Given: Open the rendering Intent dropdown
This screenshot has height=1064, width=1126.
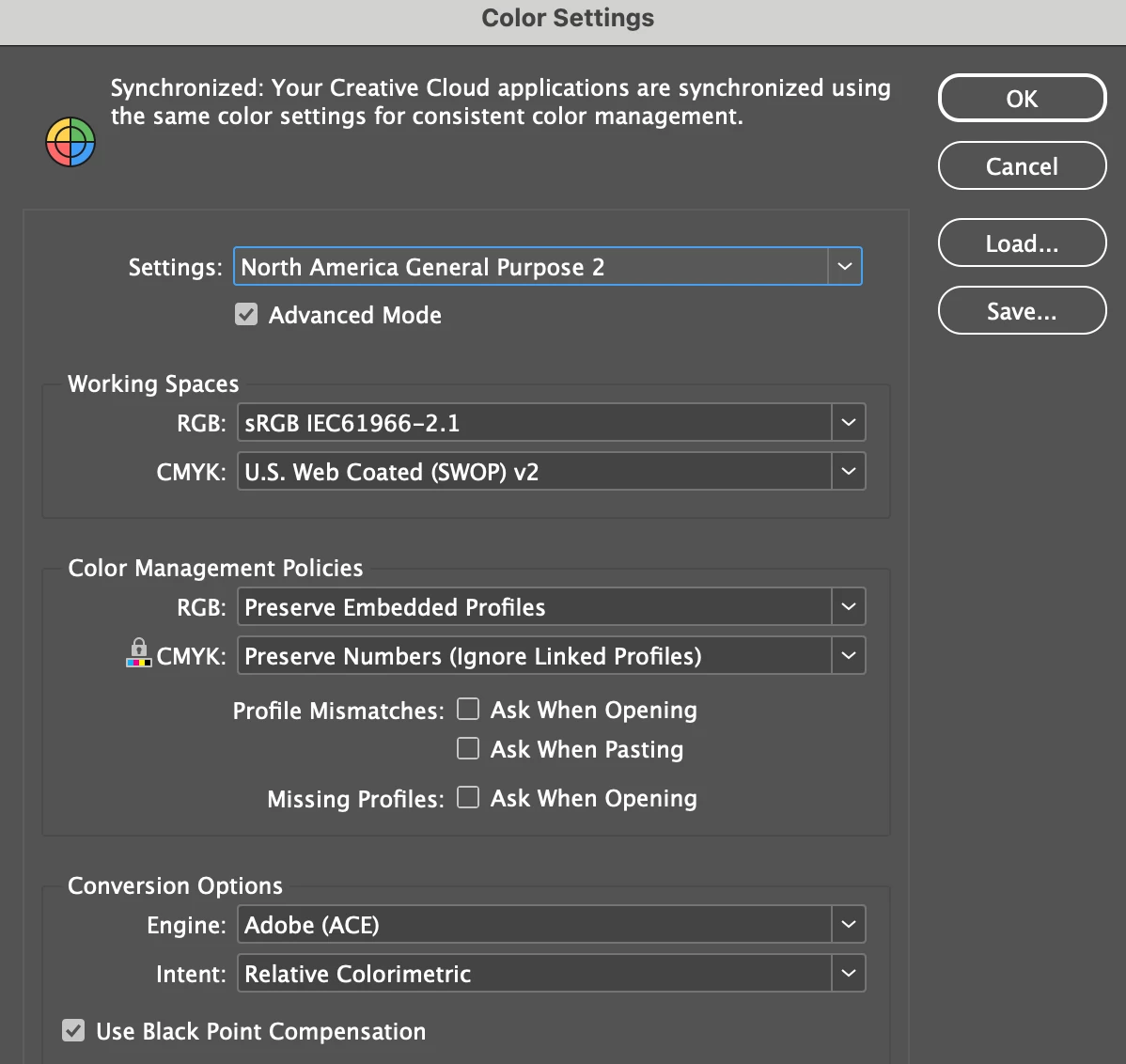Looking at the screenshot, I should click(x=551, y=974).
